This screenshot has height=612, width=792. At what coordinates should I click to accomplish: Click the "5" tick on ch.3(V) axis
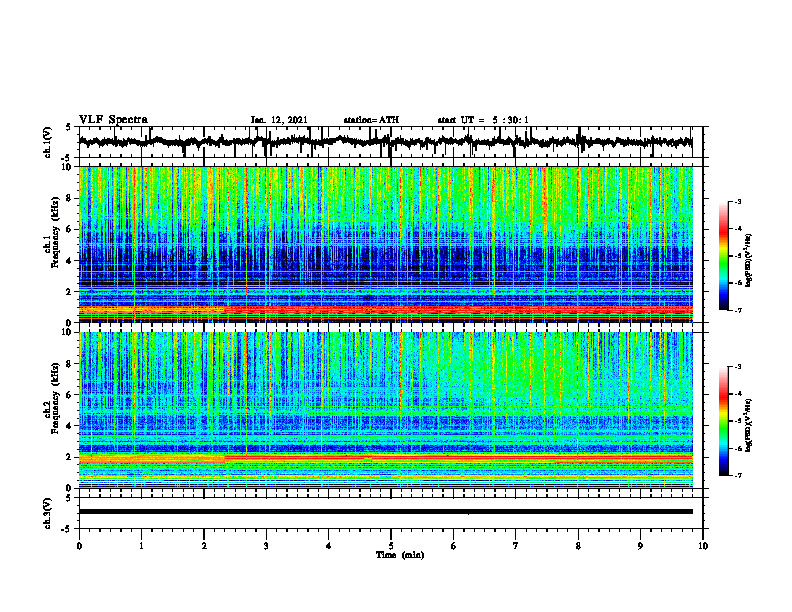(68, 499)
